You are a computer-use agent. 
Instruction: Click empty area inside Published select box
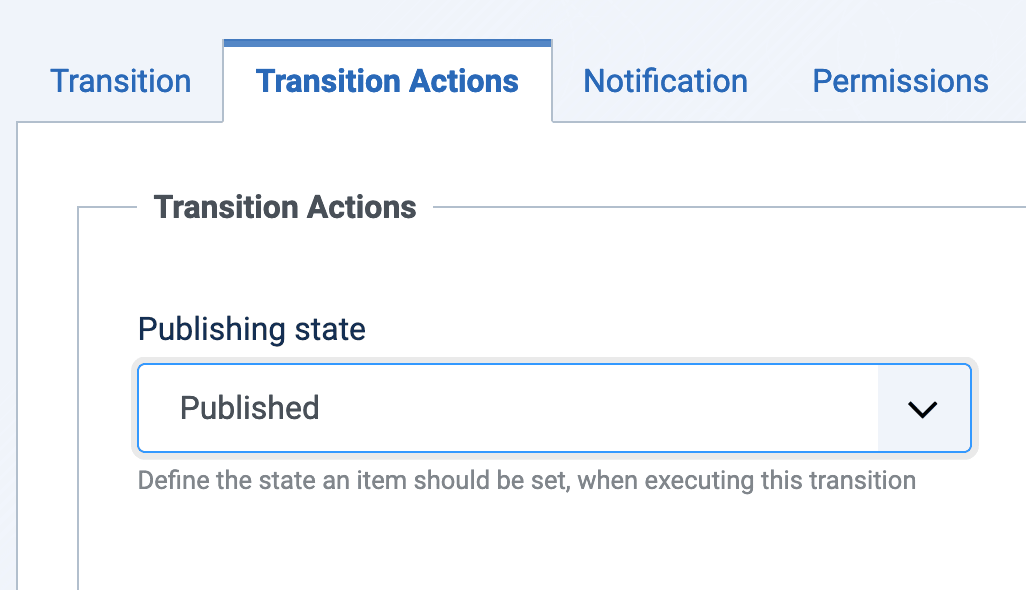tap(600, 408)
